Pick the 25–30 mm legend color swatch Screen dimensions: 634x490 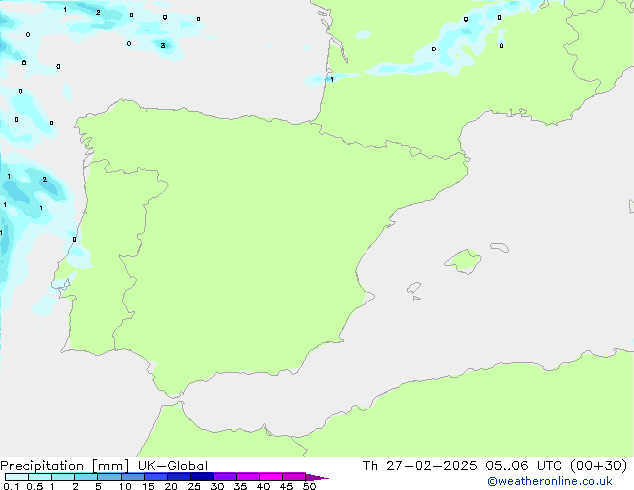[x=202, y=477]
